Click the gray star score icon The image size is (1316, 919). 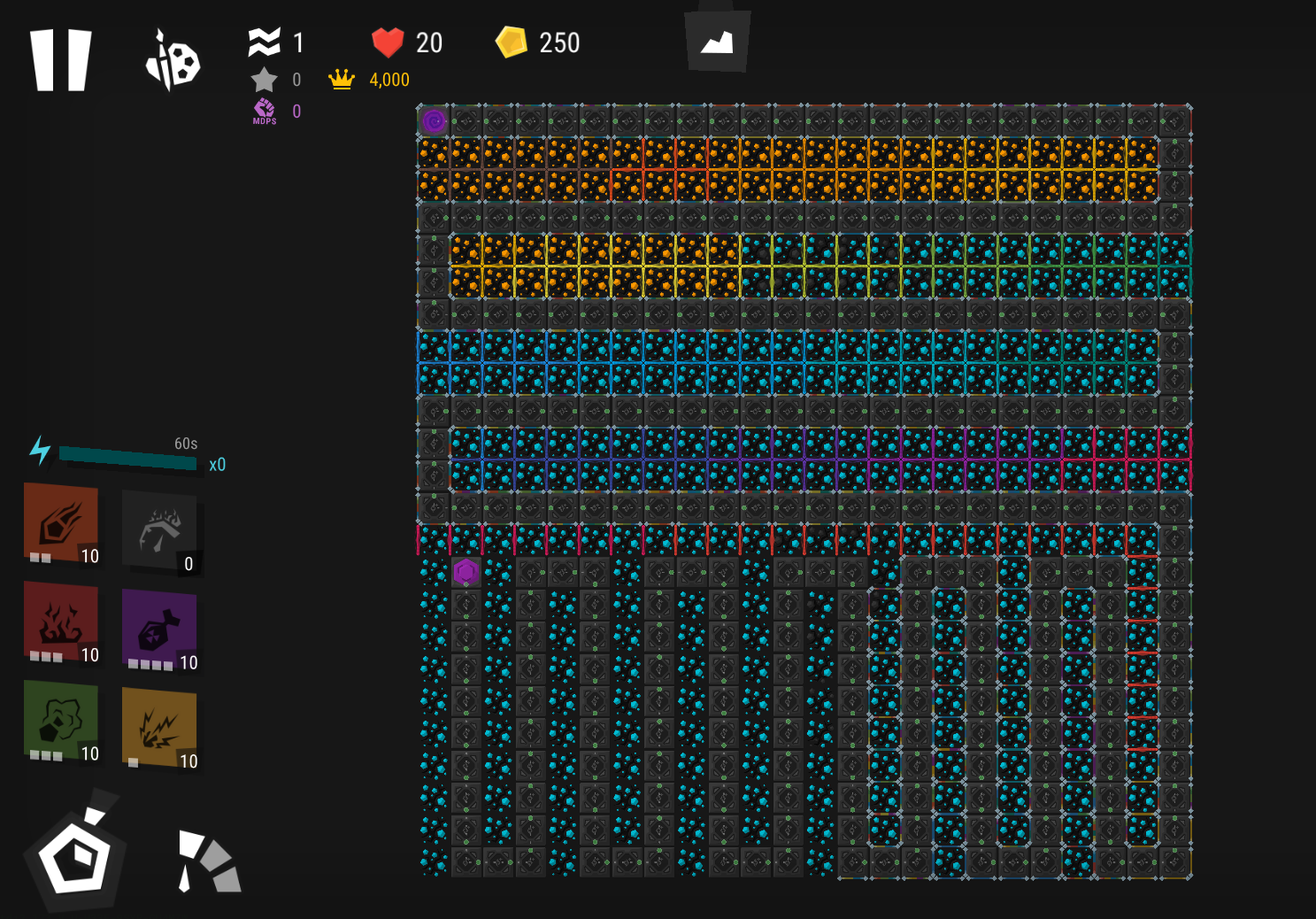click(264, 80)
